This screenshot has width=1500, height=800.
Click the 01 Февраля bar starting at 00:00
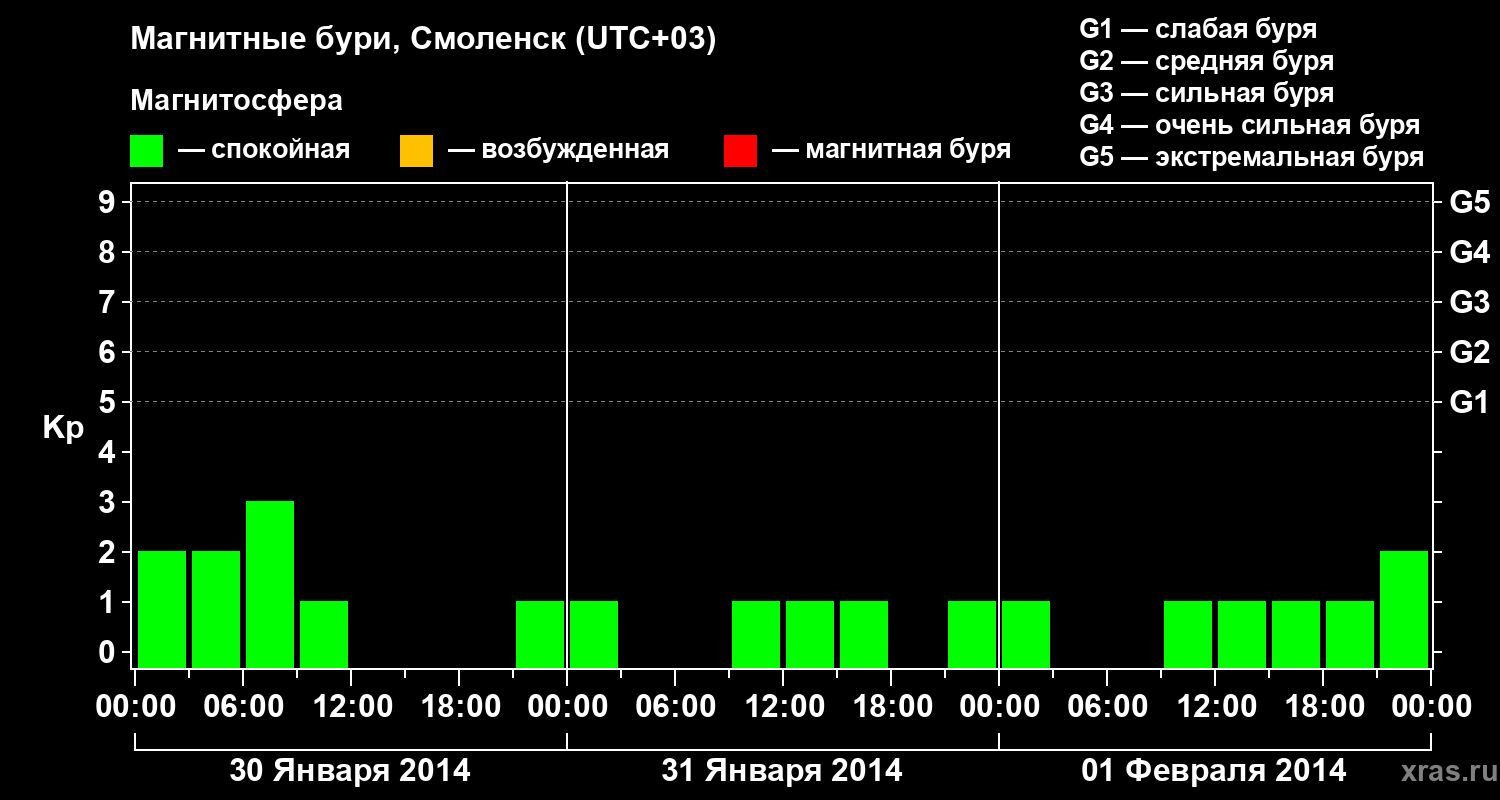coord(1026,634)
